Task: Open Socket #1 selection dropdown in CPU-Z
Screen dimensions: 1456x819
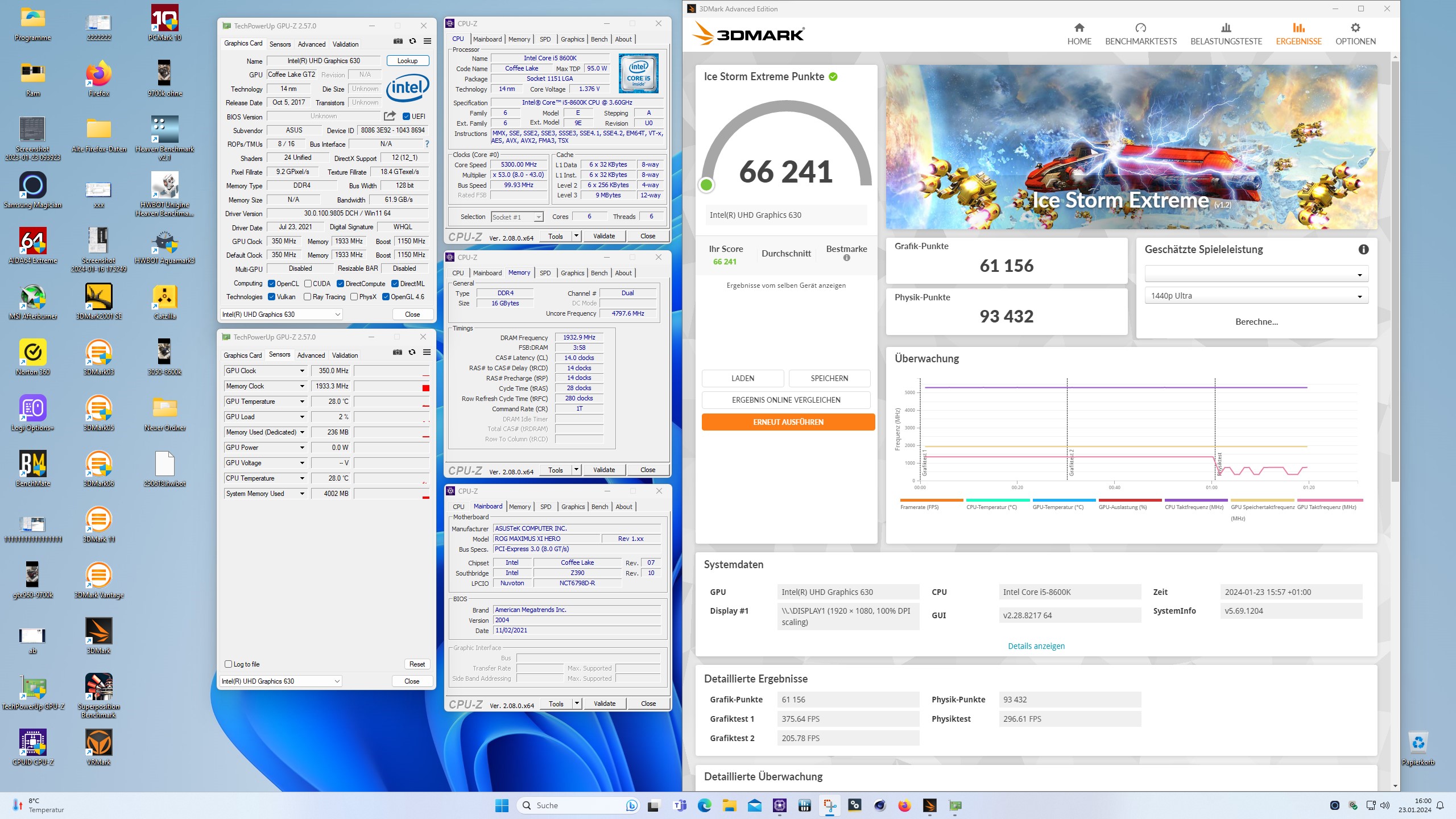Action: pyautogui.click(x=517, y=217)
